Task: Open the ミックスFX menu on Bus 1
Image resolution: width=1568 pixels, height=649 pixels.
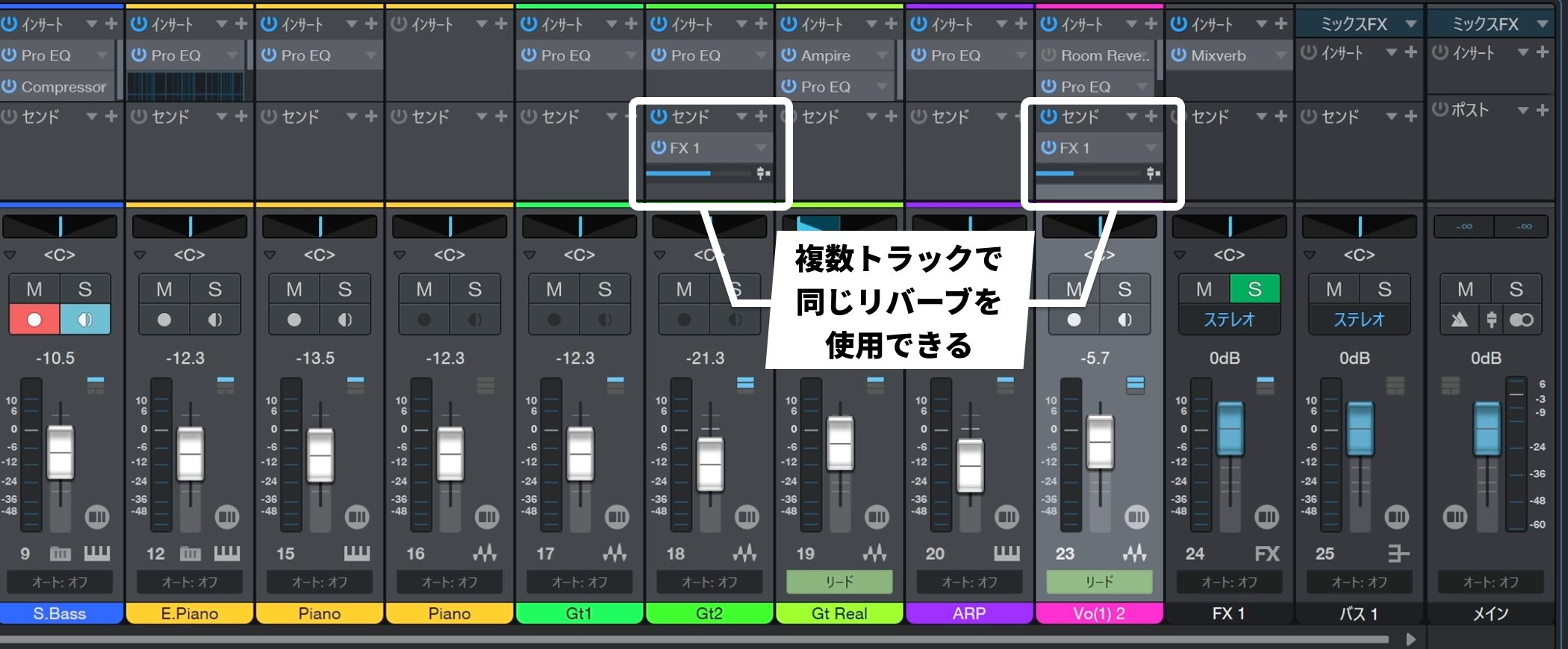Action: pyautogui.click(x=1411, y=24)
